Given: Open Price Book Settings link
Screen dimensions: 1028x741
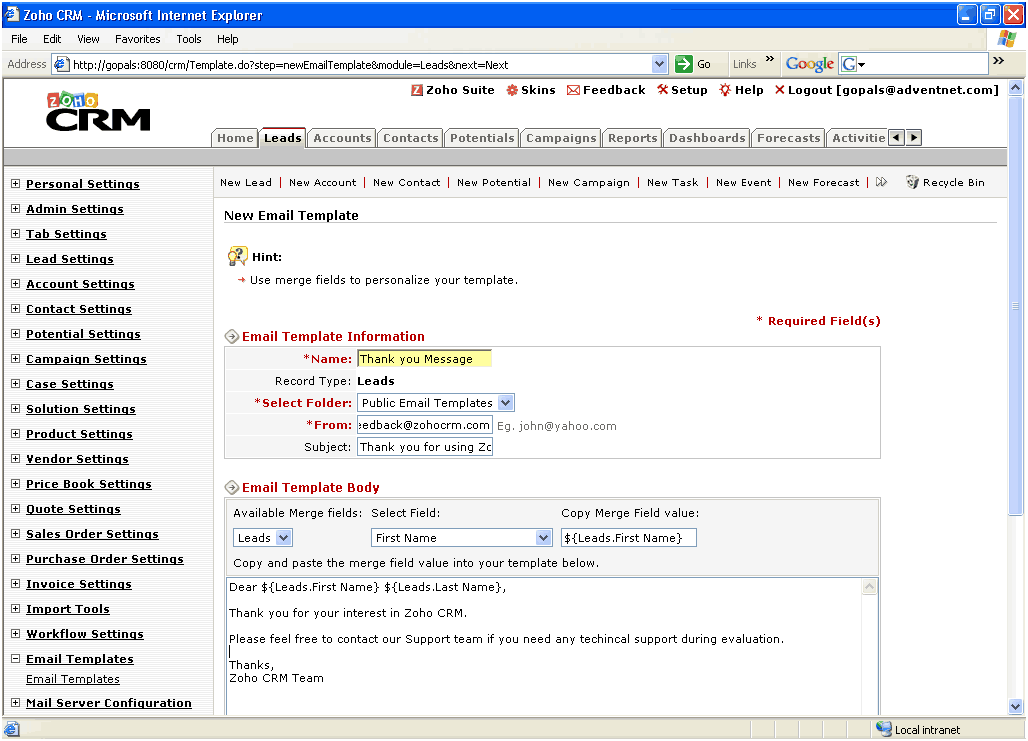Looking at the screenshot, I should tap(89, 484).
